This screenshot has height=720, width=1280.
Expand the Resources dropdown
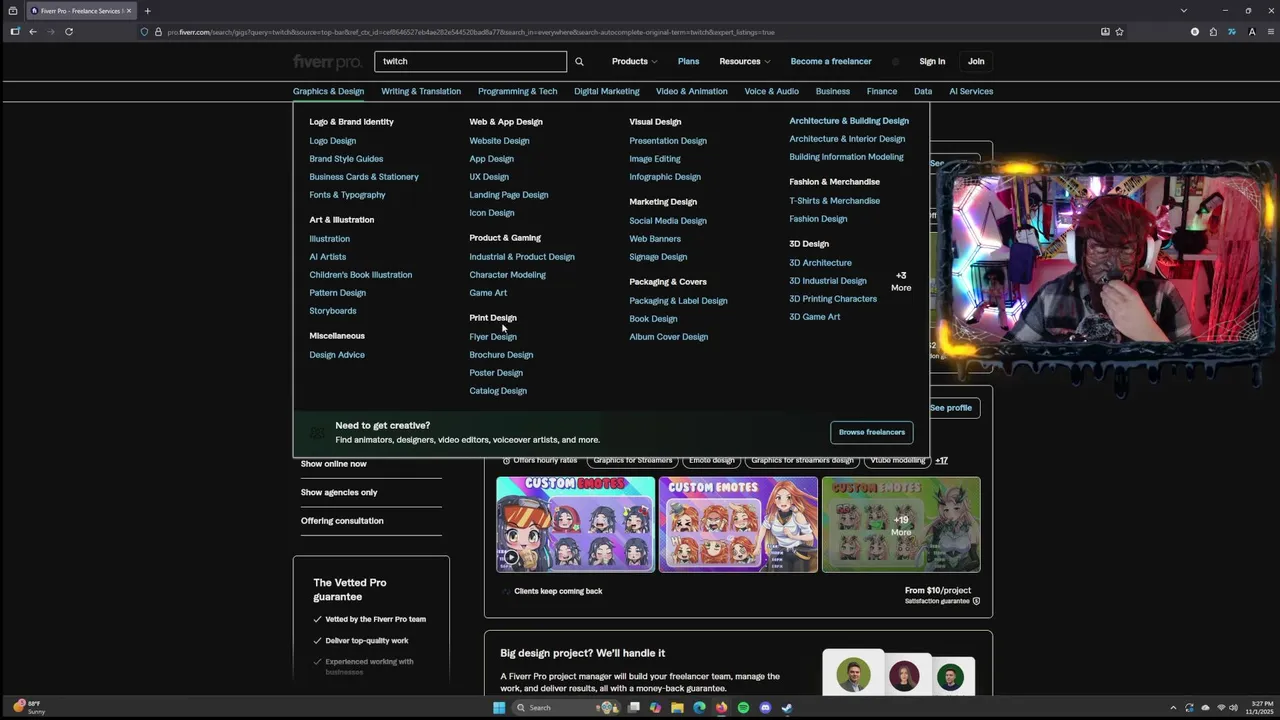point(744,62)
